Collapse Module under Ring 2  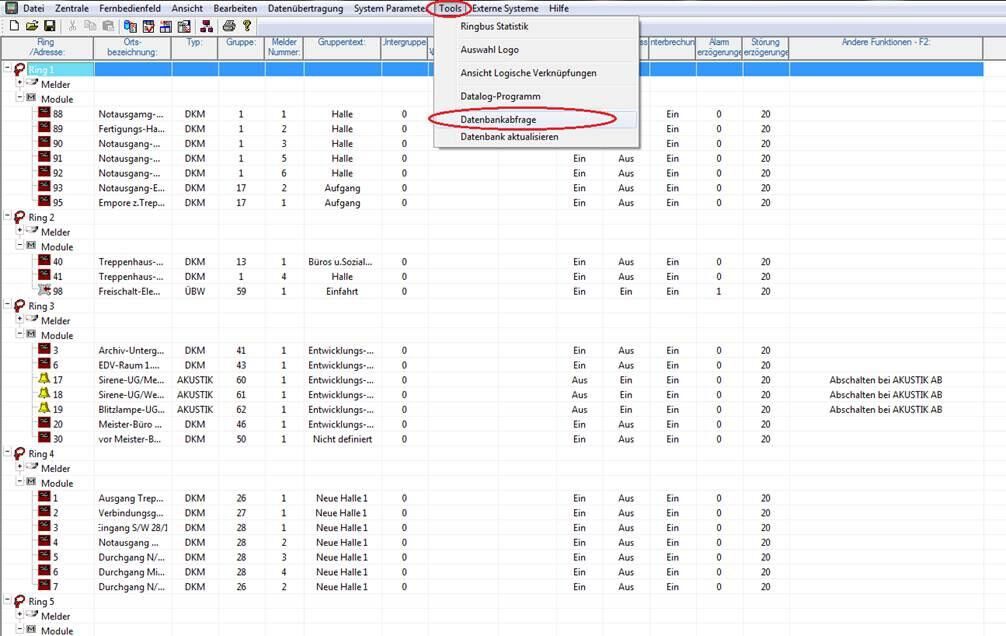[20, 245]
